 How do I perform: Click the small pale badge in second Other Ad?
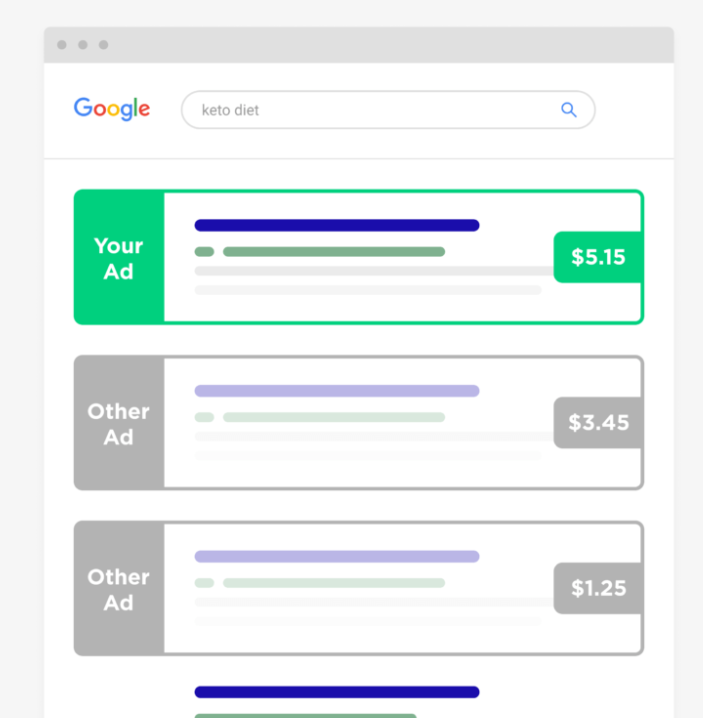(x=204, y=583)
